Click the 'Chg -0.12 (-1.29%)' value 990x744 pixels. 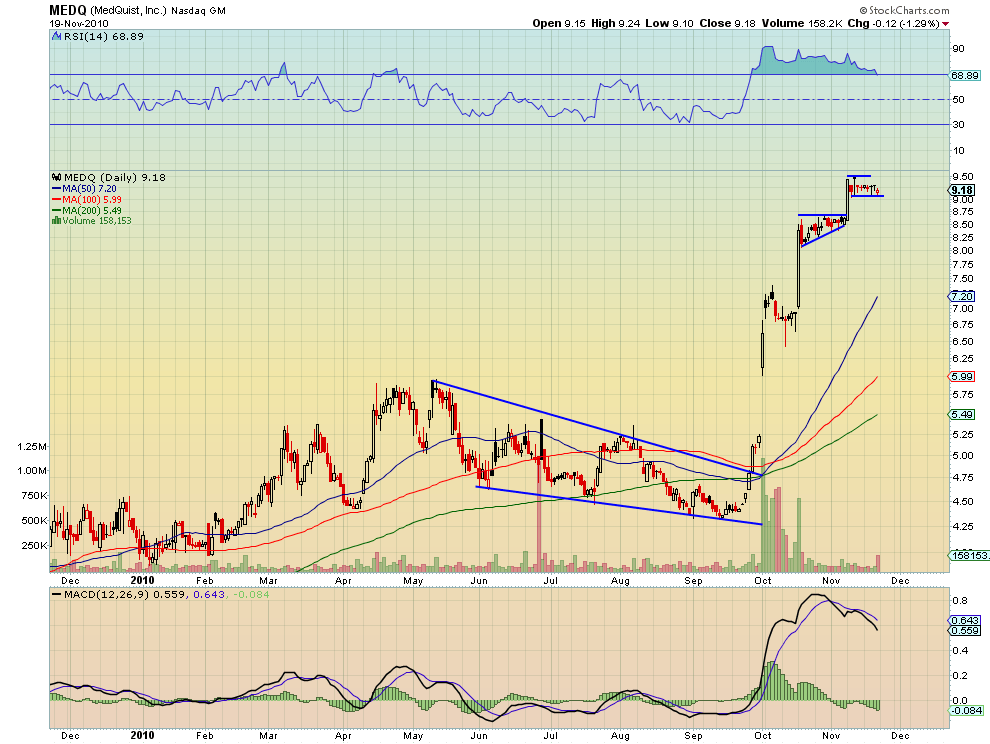[x=893, y=23]
